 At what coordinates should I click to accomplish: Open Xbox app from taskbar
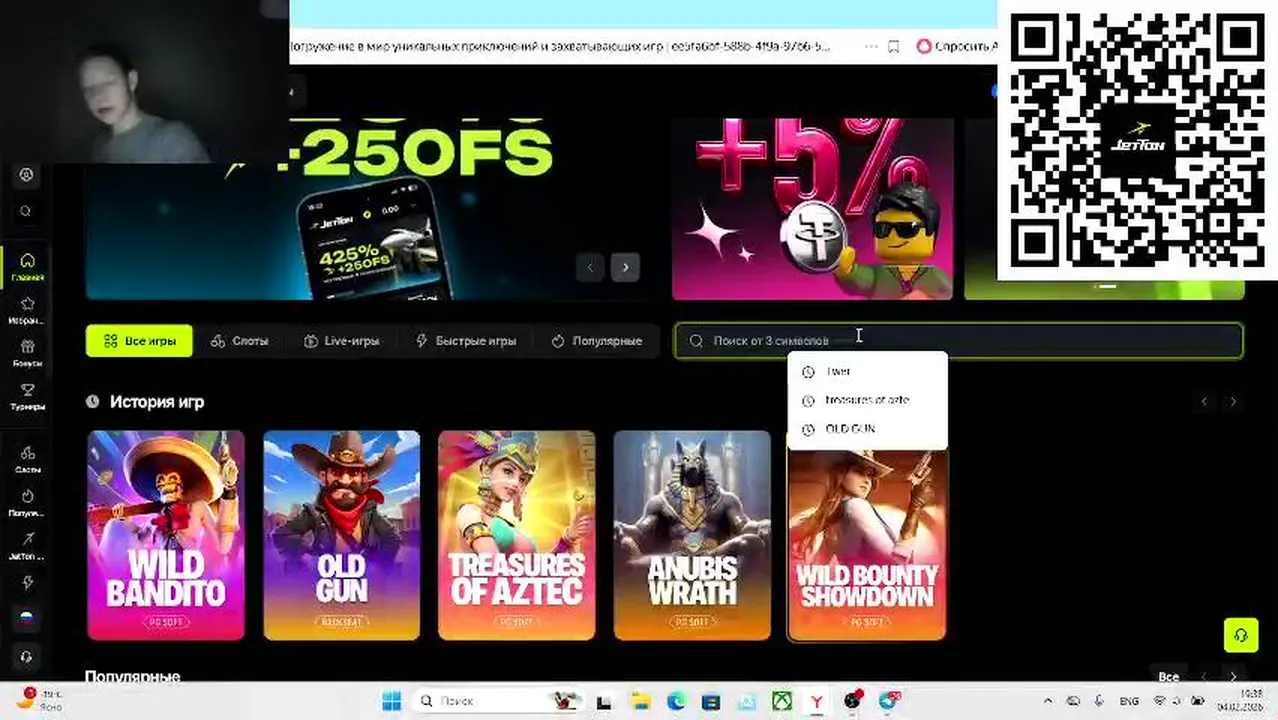782,701
